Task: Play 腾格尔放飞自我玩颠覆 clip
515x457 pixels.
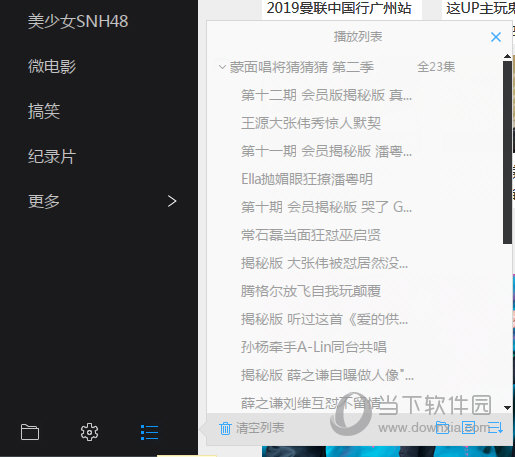Action: pyautogui.click(x=311, y=291)
